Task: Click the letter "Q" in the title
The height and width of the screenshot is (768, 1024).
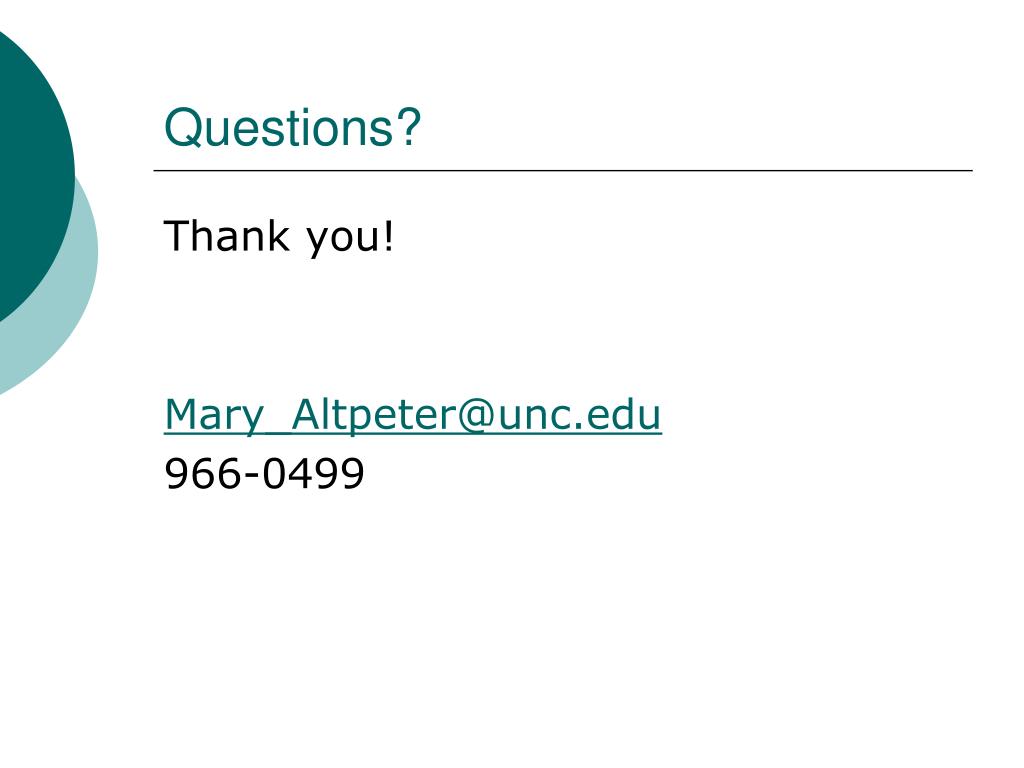Action: pyautogui.click(x=184, y=127)
